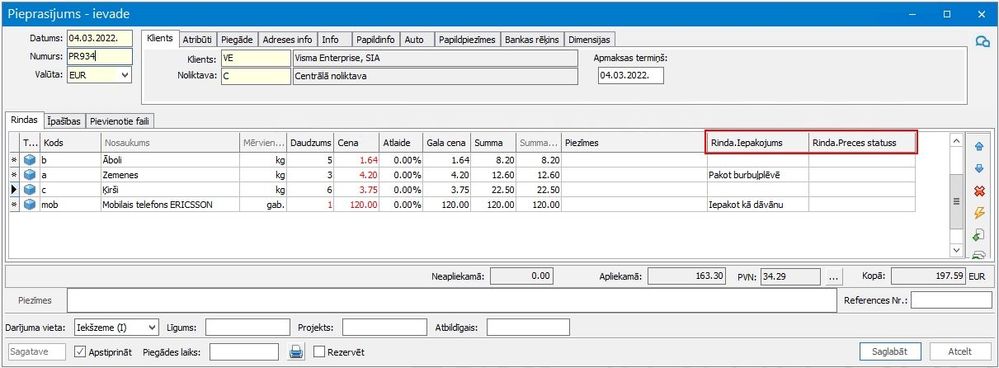999x368 pixels.
Task: Click the Rinda.Preces statuss column header
Action: (x=862, y=143)
